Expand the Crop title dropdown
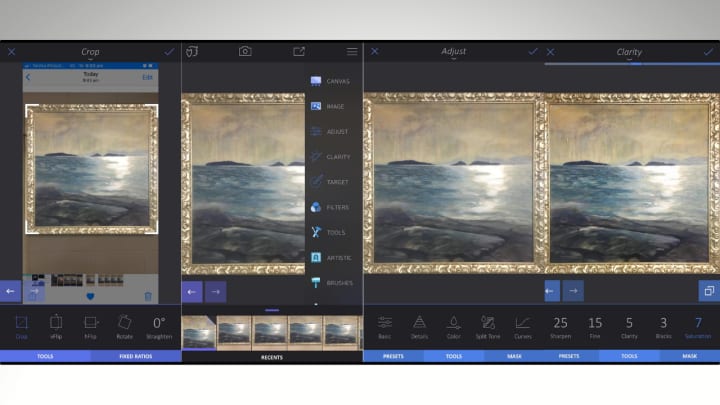 (x=90, y=53)
